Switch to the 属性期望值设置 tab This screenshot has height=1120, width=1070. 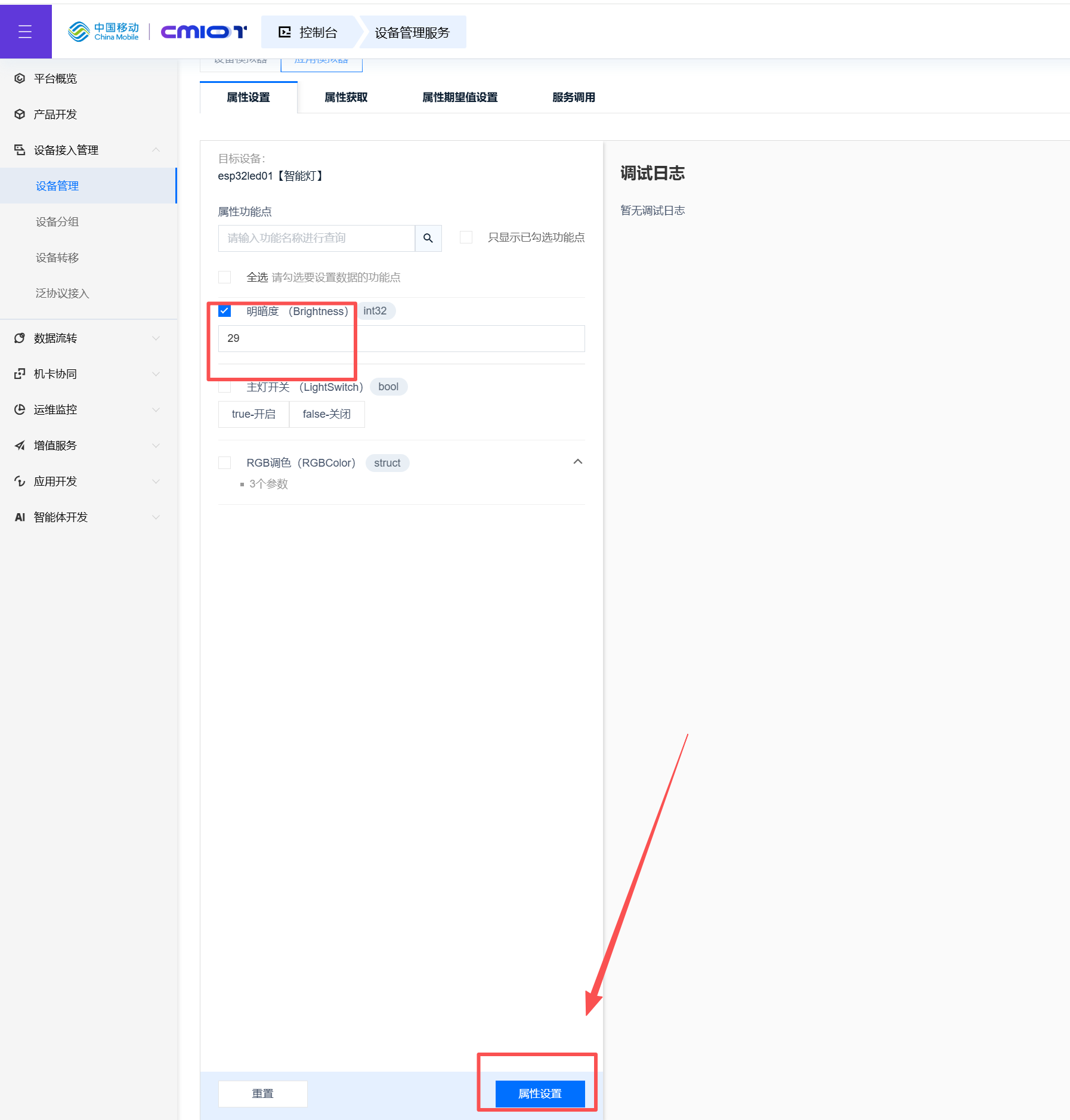click(460, 97)
